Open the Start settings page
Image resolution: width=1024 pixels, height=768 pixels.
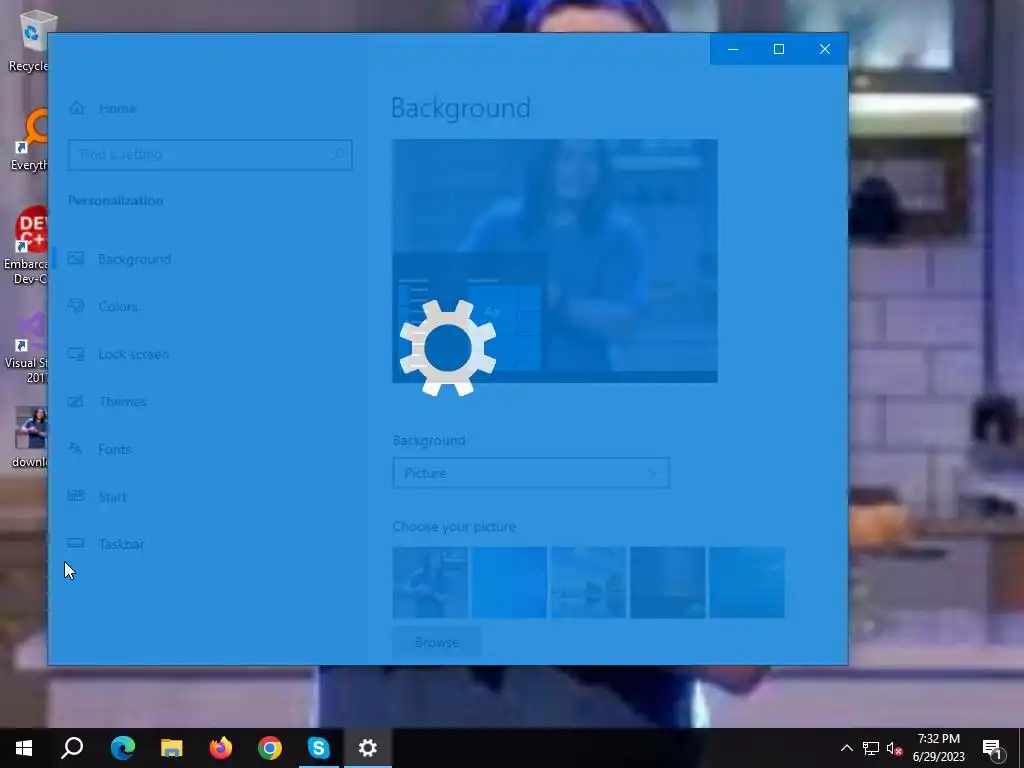[x=112, y=497]
